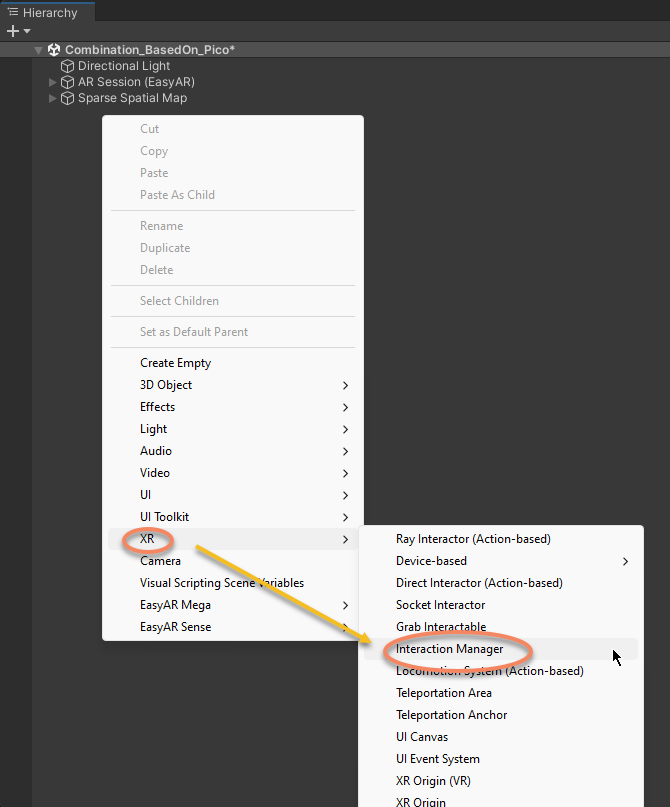This screenshot has height=807, width=670.
Task: Click the hamburger icon on the Hierarchy tab
Action: pyautogui.click(x=12, y=12)
